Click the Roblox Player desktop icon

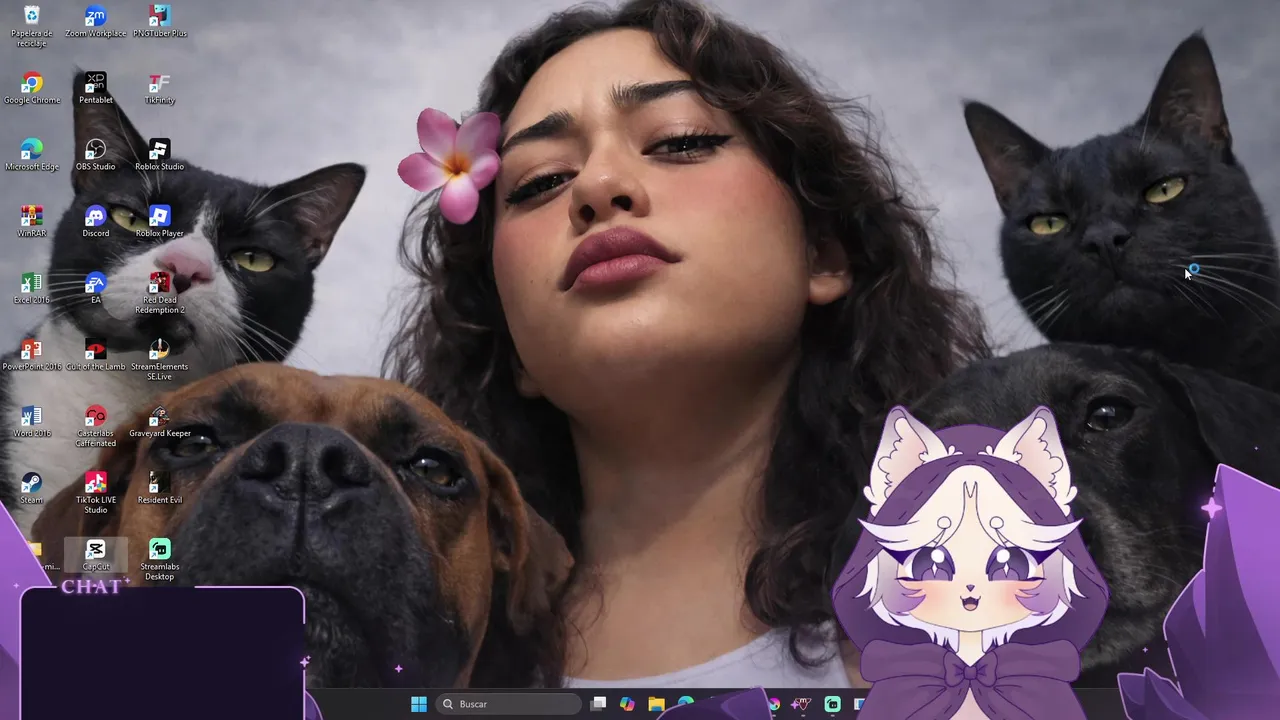pos(159,221)
